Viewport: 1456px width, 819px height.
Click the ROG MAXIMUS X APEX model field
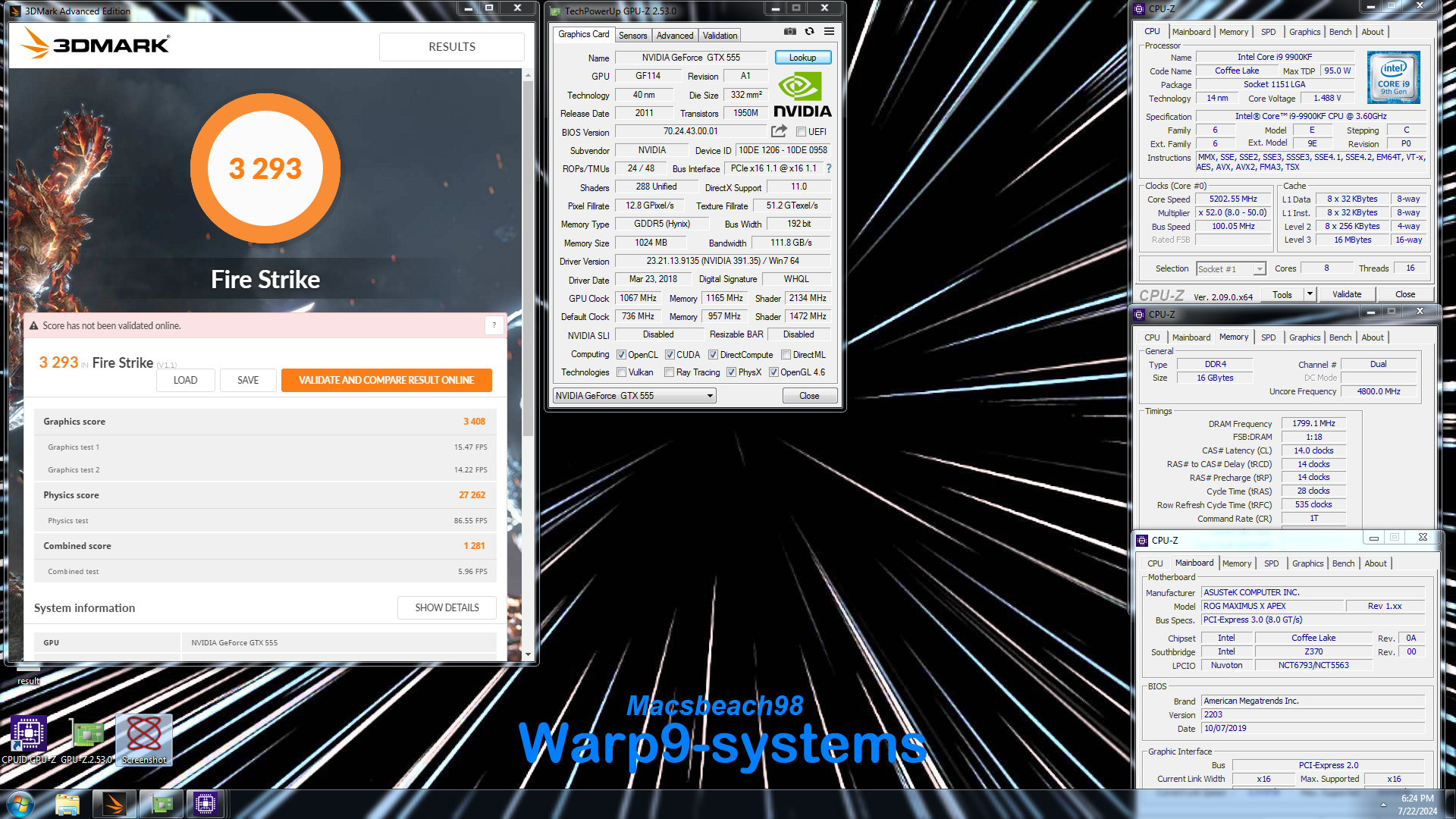(1272, 606)
